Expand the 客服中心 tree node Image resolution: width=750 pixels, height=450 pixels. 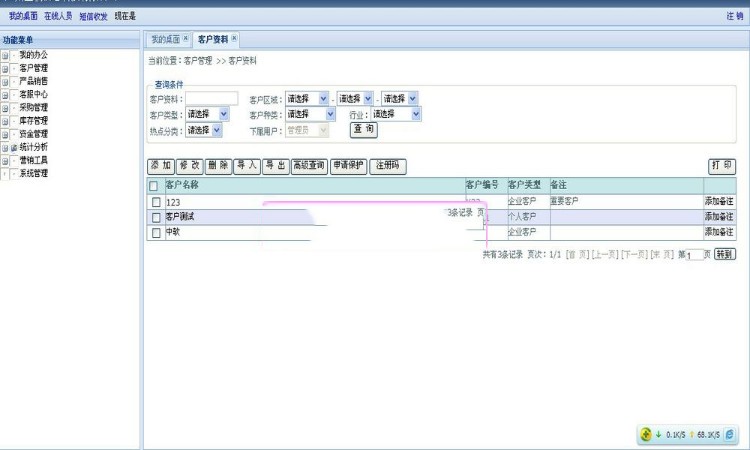pyautogui.click(x=5, y=95)
